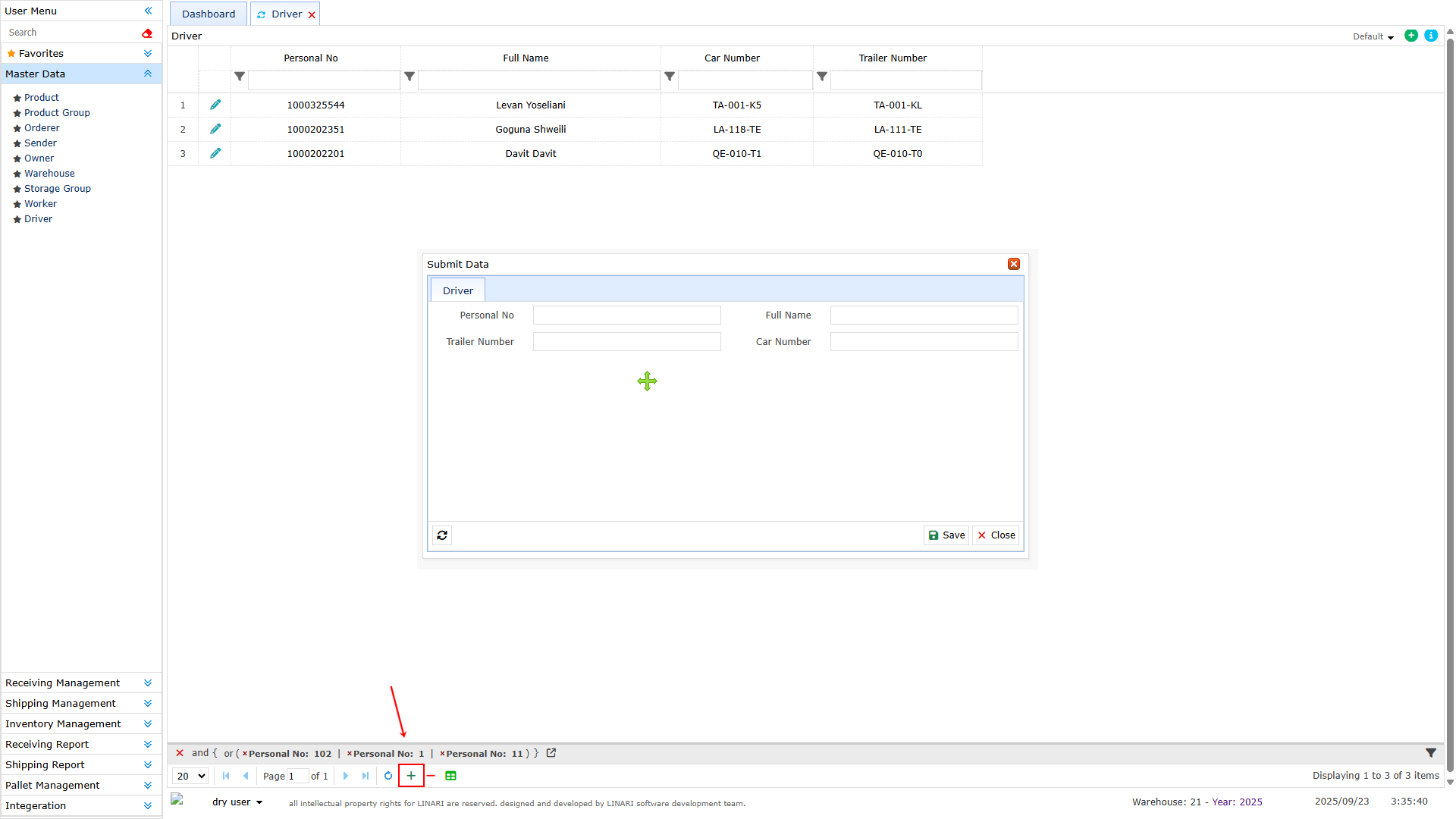Click reset icon in Submit Data dialog

coord(442,535)
